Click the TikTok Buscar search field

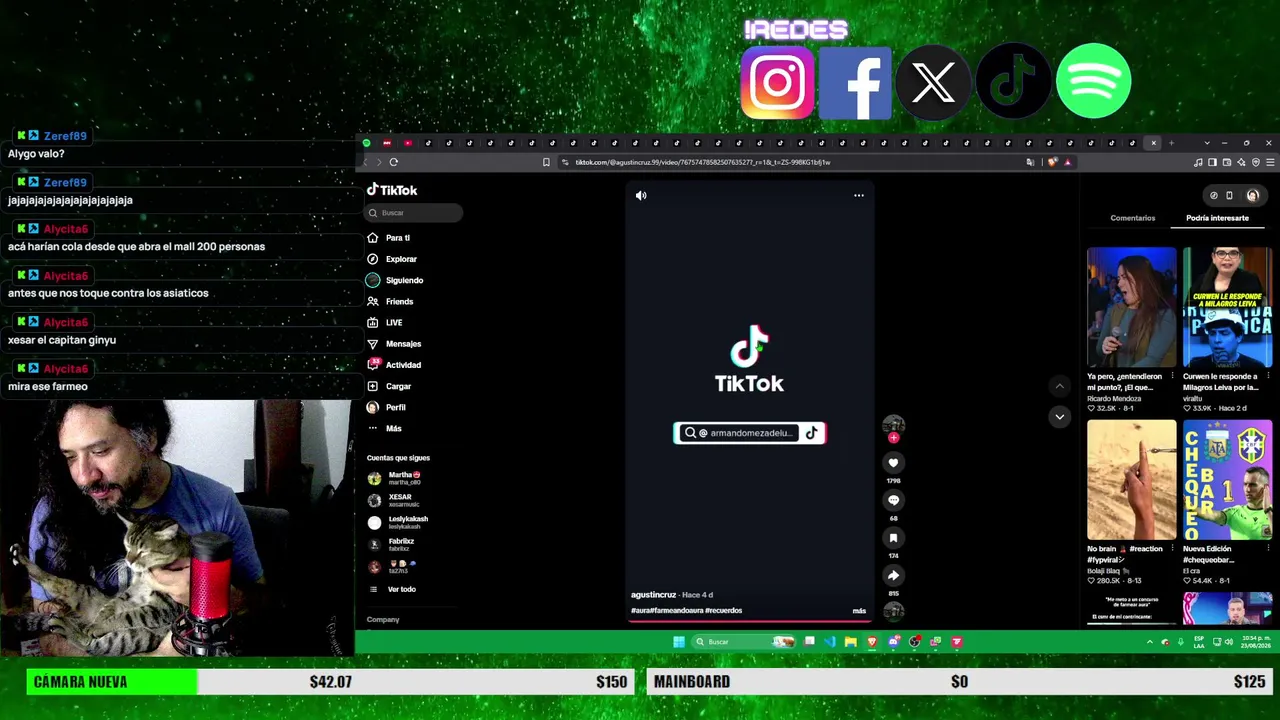coord(414,213)
